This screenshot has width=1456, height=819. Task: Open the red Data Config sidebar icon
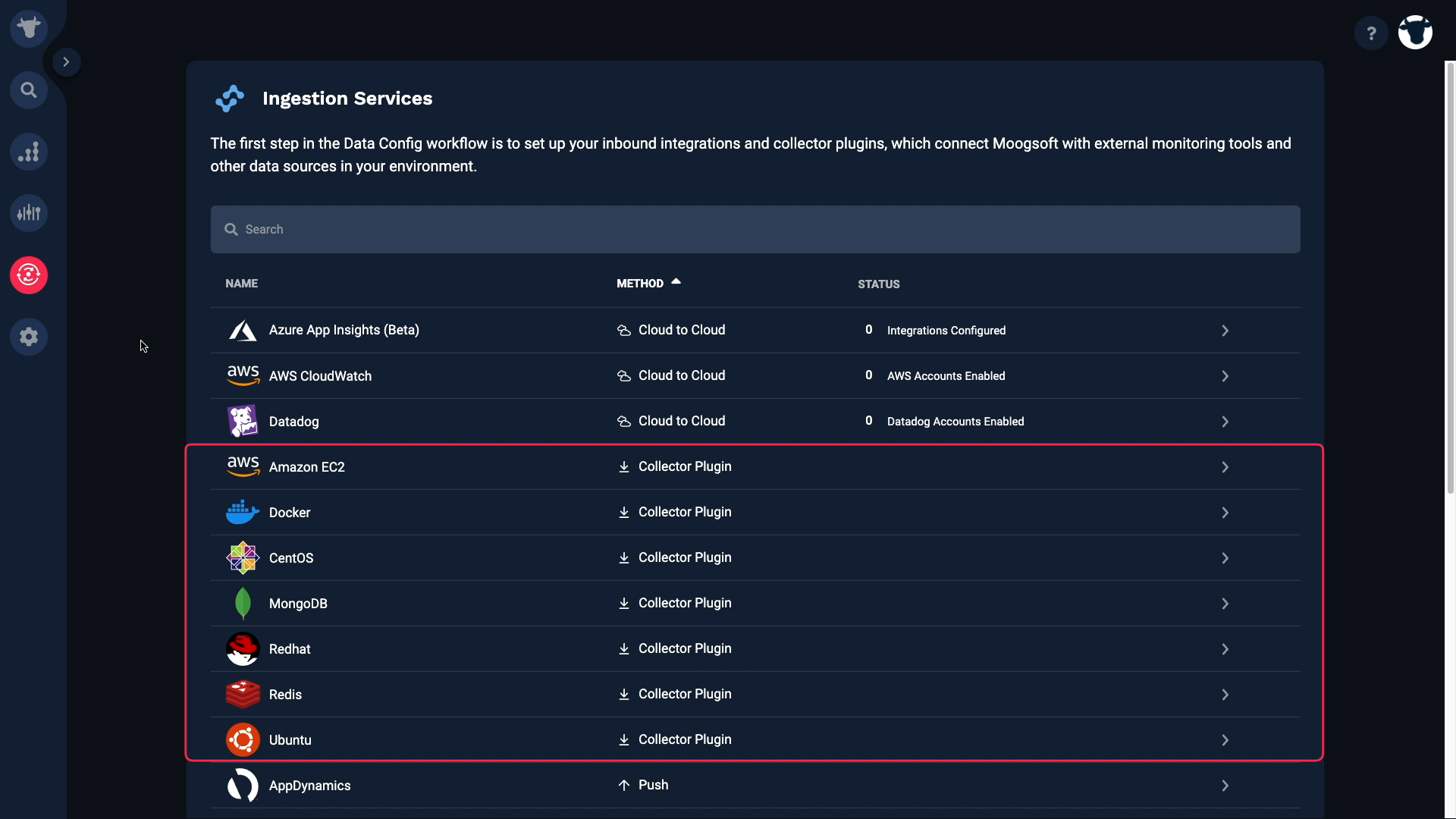point(29,275)
